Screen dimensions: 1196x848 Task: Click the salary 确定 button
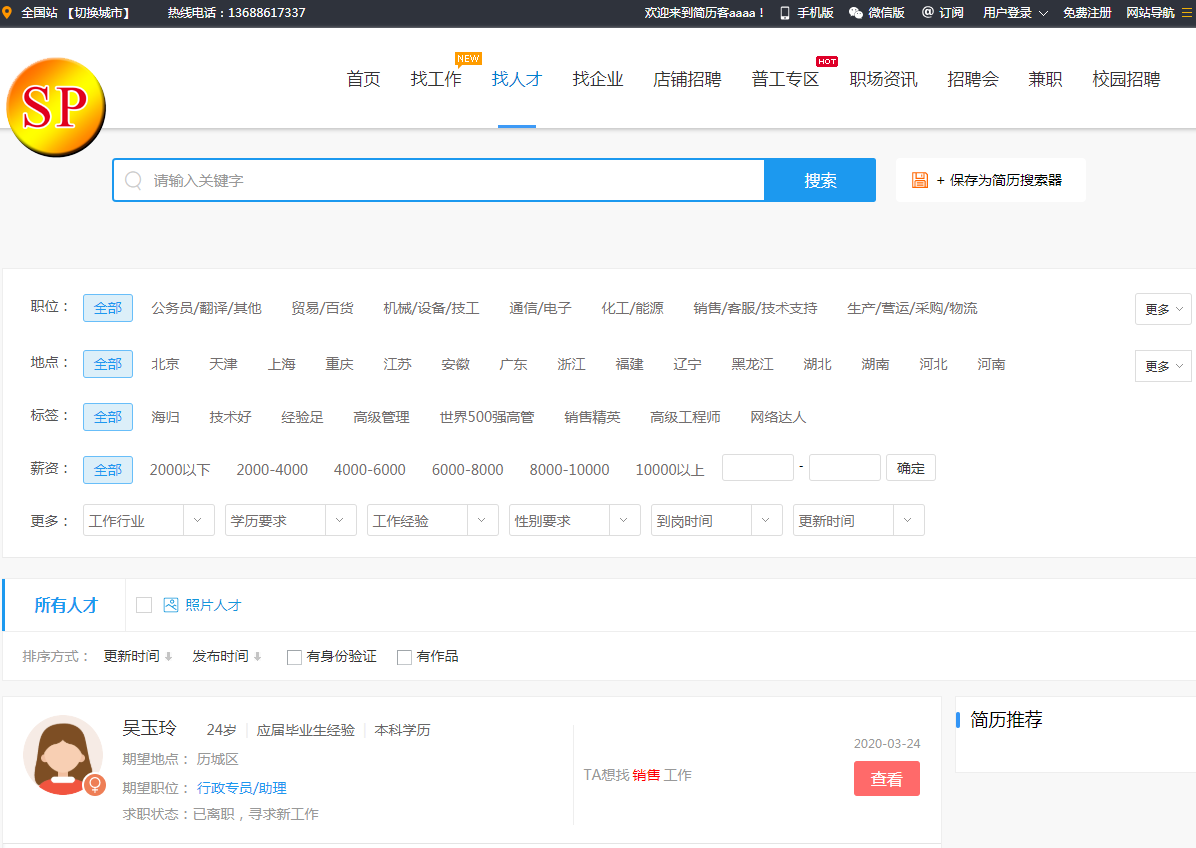pos(911,468)
